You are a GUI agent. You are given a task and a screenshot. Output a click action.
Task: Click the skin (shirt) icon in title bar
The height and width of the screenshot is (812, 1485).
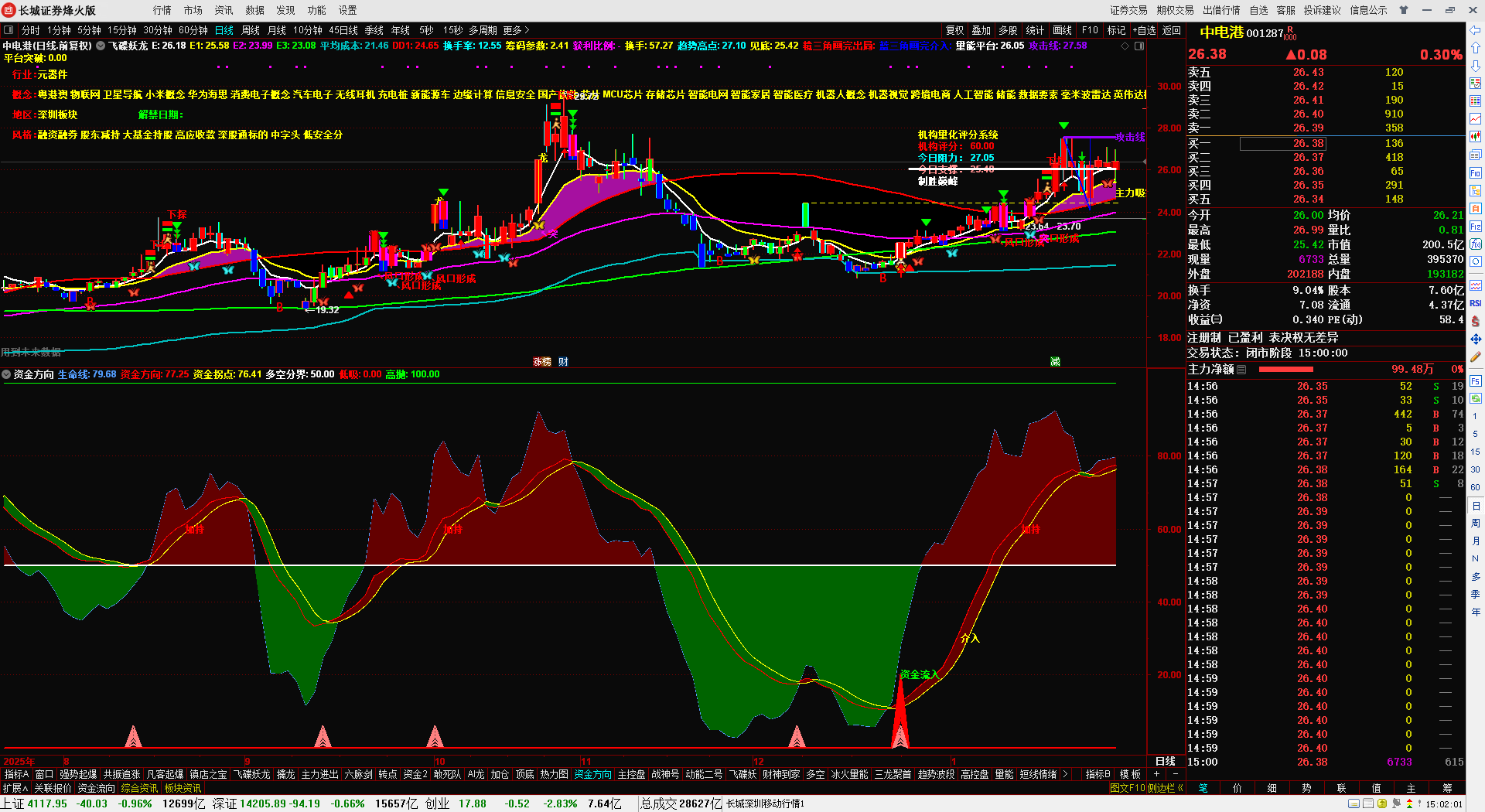[x=1404, y=10]
